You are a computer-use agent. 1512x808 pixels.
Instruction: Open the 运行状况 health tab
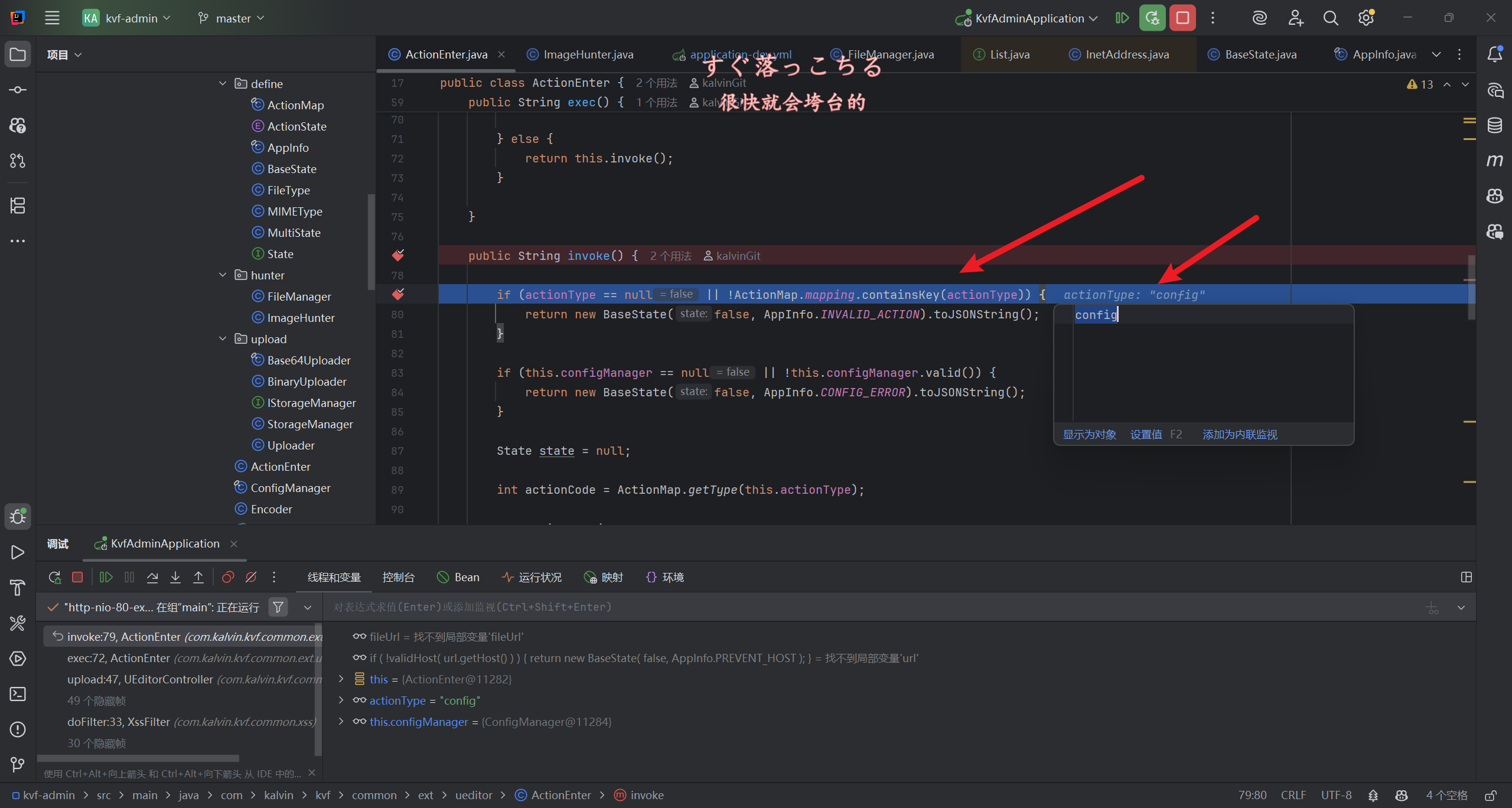pos(532,577)
